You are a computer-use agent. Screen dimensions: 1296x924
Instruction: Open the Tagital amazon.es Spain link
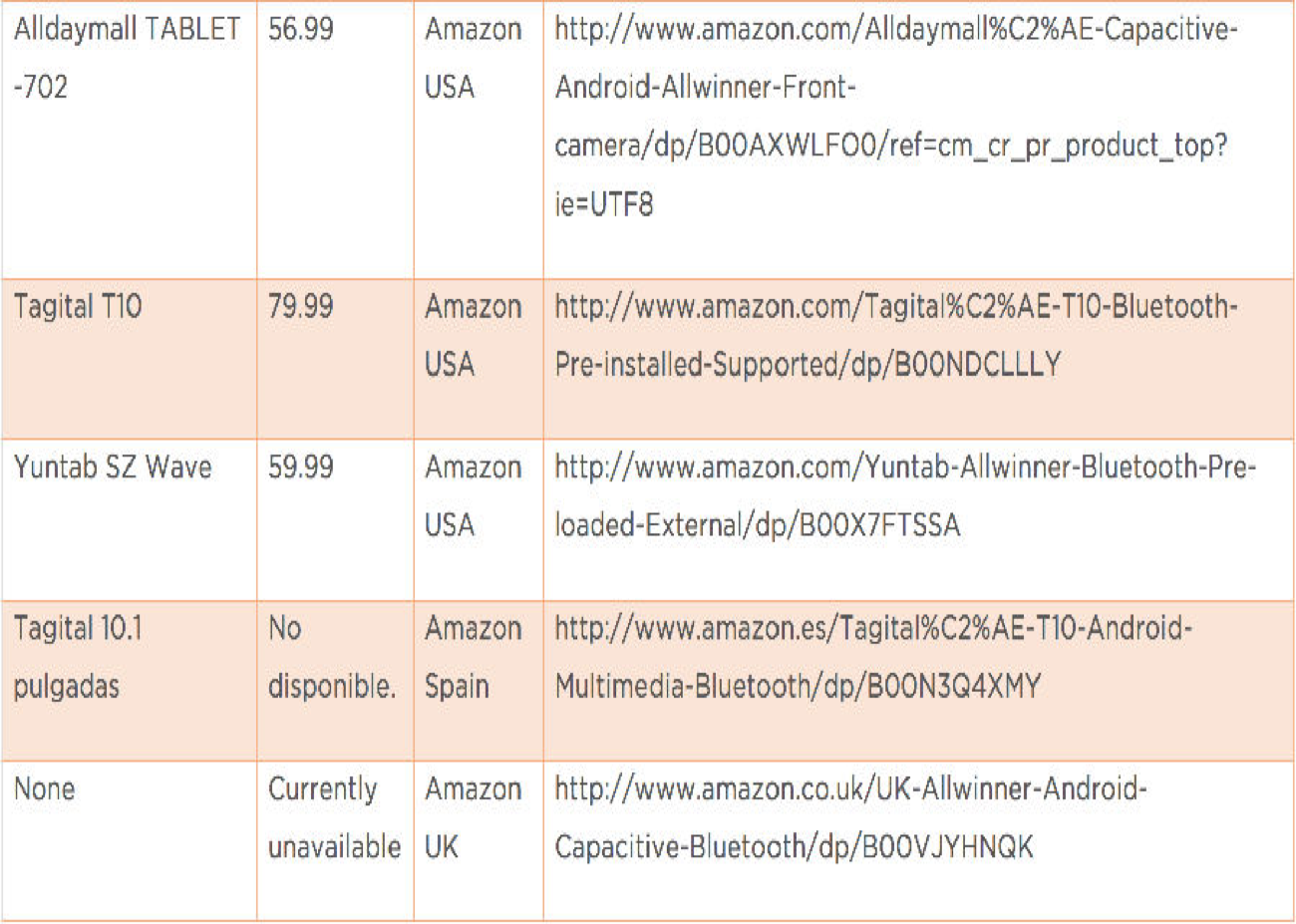(x=873, y=657)
